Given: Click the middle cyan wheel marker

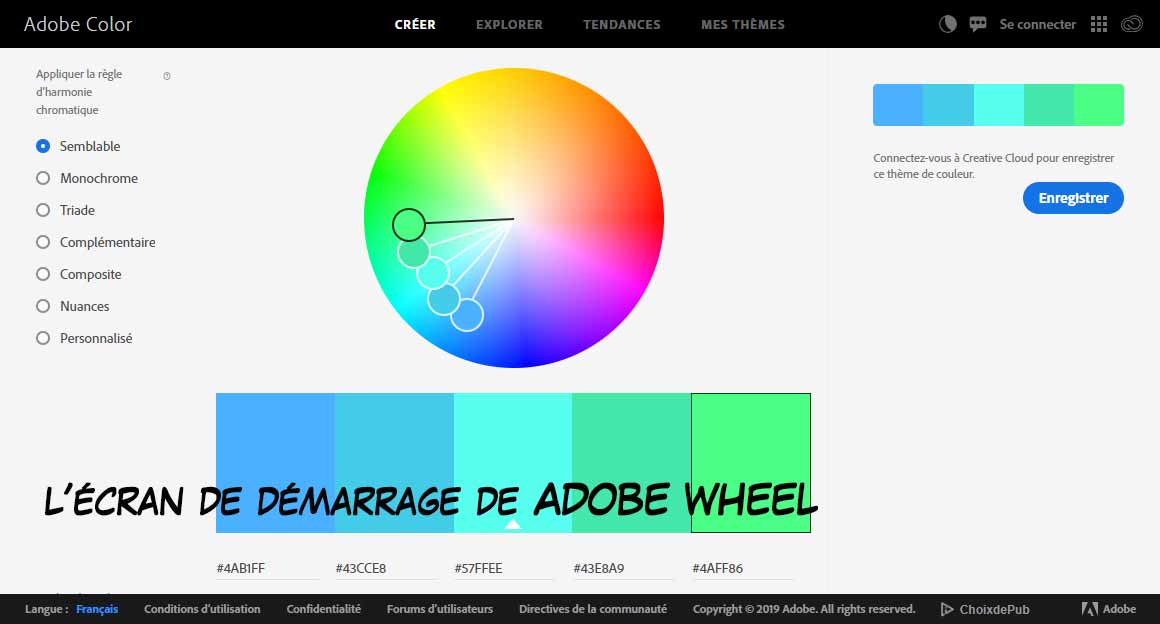Looking at the screenshot, I should 433,272.
